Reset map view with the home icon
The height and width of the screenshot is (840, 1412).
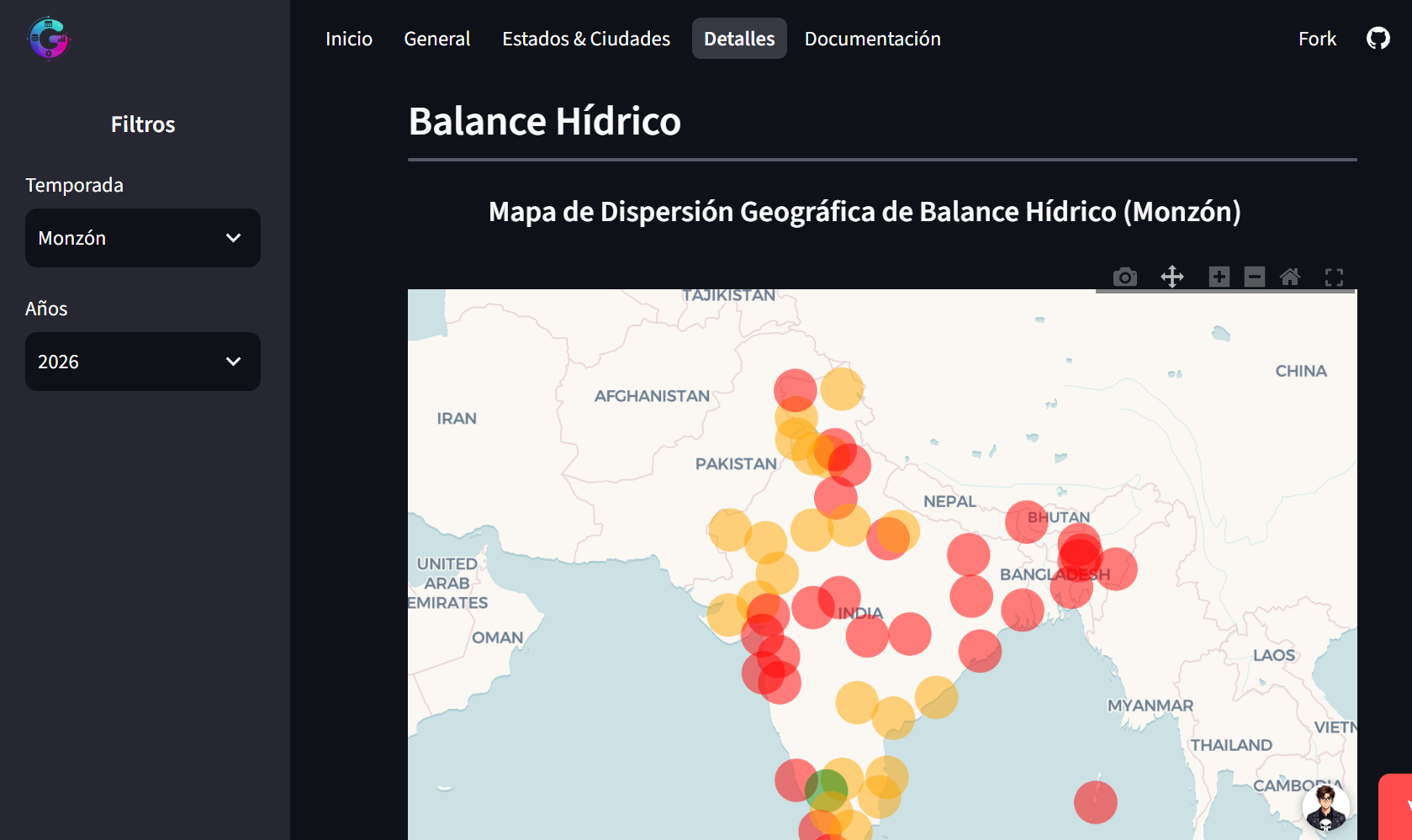pos(1290,277)
